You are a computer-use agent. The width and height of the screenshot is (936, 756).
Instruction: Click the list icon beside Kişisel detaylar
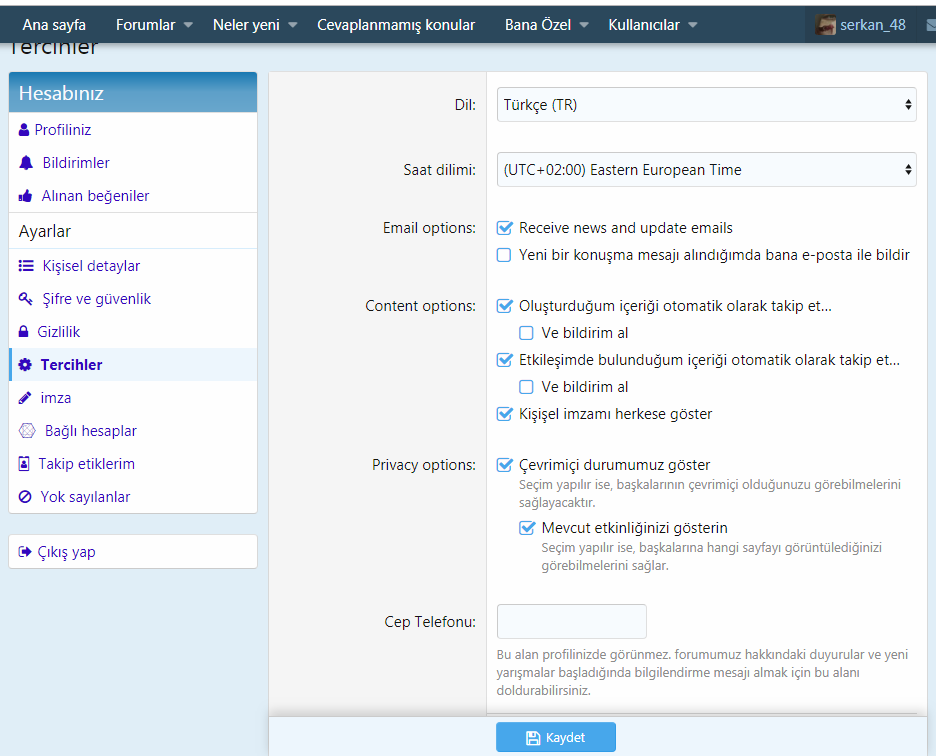point(26,266)
